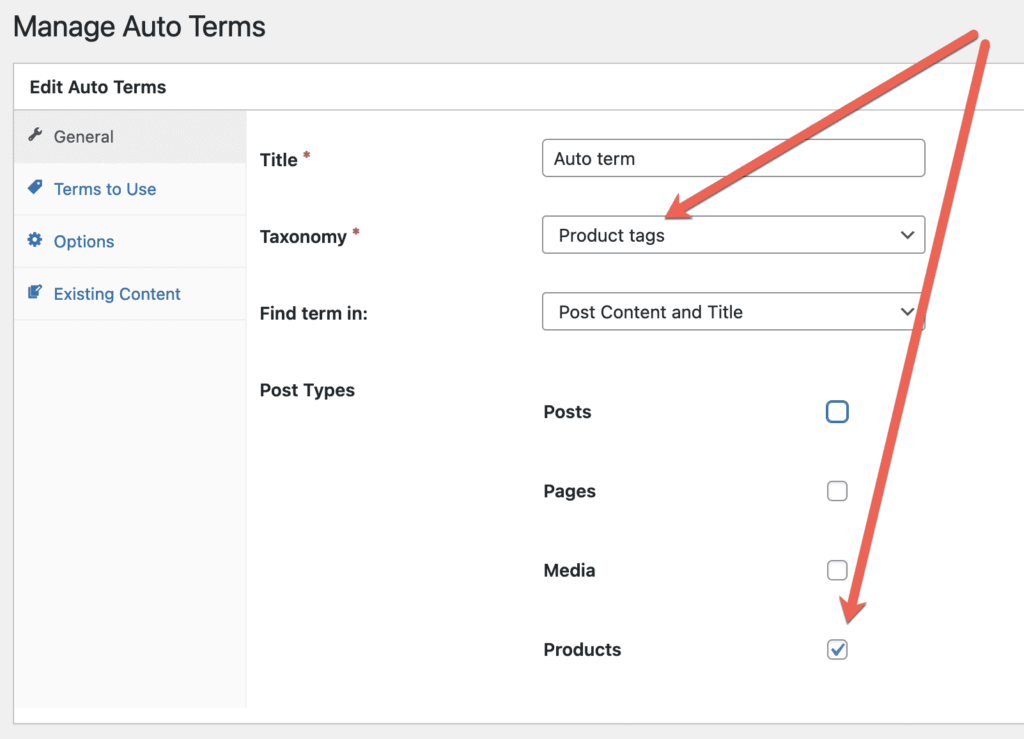The image size is (1024, 739).
Task: Click the Manage Auto Terms page title
Action: 139,27
